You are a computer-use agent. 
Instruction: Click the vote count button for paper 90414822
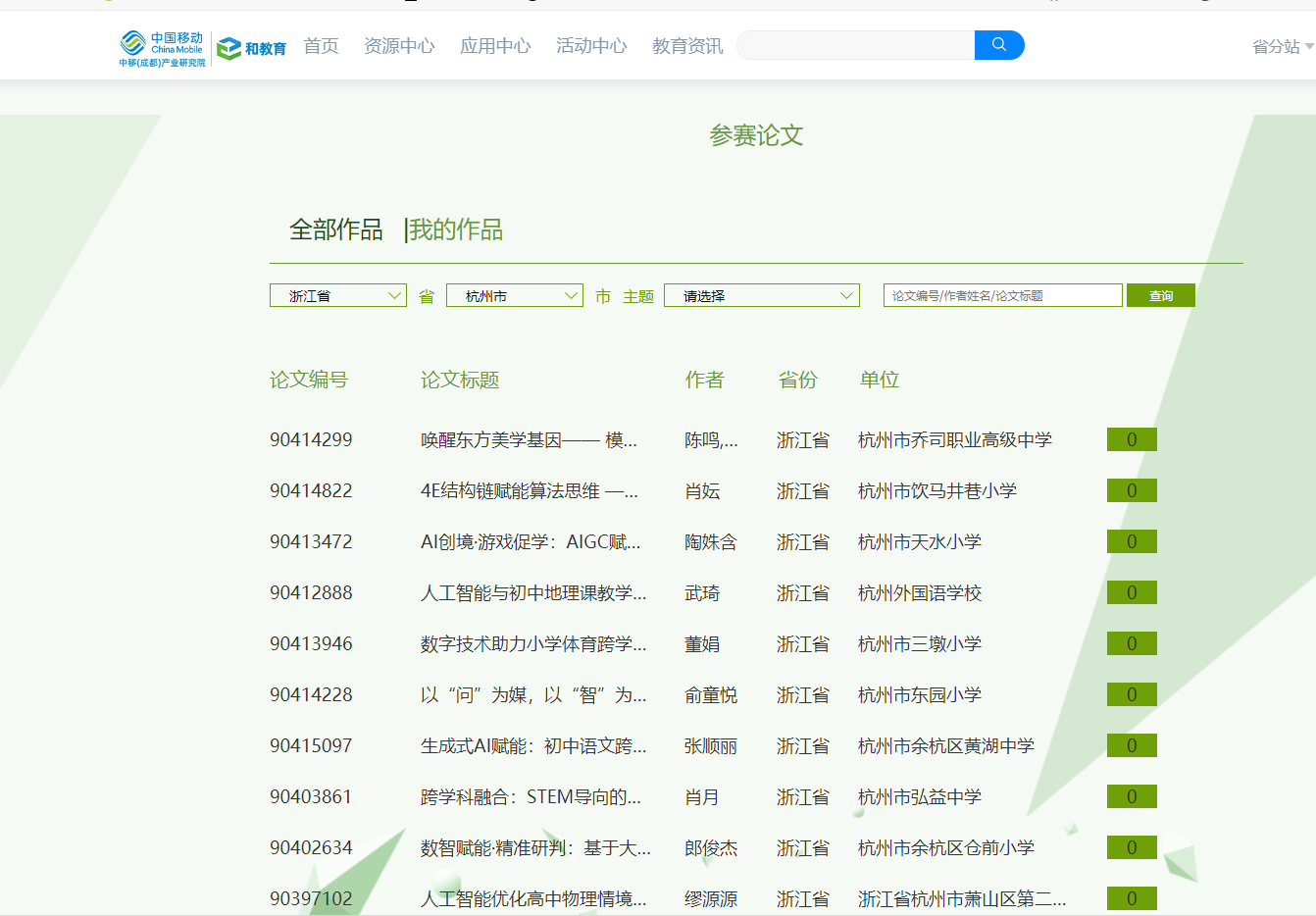pos(1131,490)
